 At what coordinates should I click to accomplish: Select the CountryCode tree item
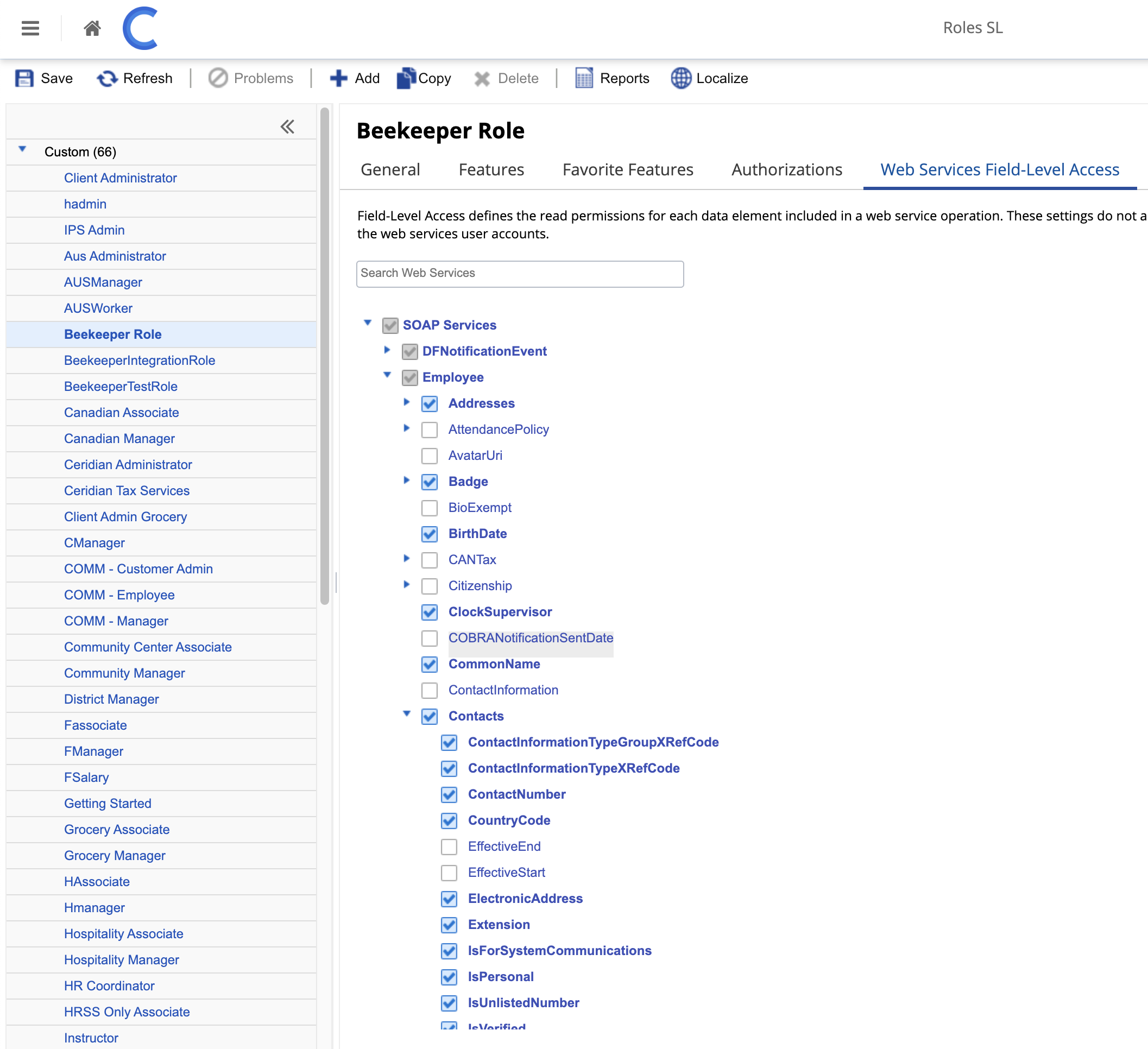[508, 820]
